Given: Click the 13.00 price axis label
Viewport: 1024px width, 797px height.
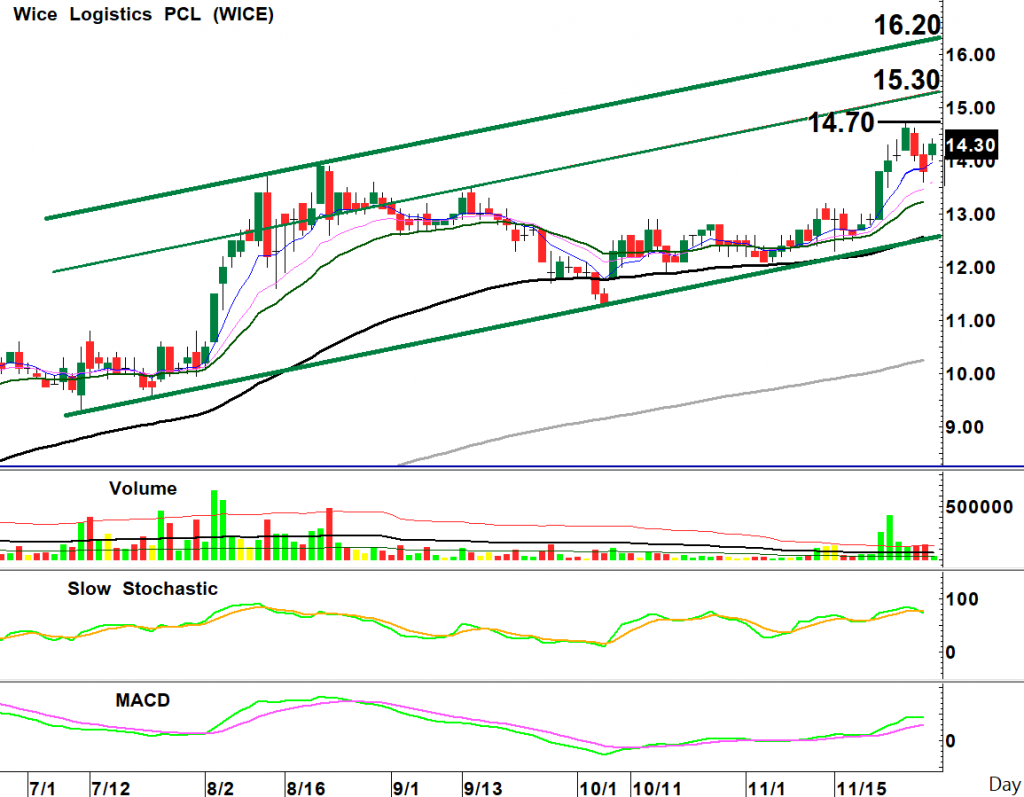Looking at the screenshot, I should point(971,214).
